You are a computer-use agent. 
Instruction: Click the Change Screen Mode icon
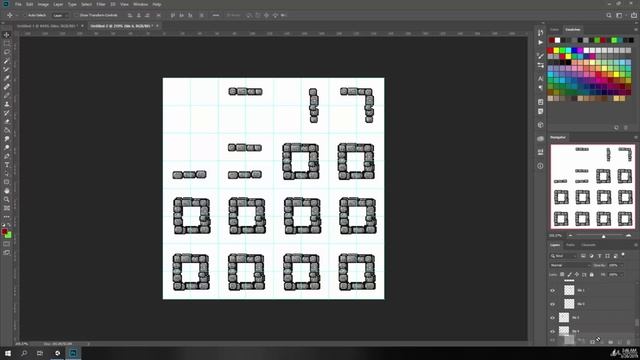[x=7, y=253]
